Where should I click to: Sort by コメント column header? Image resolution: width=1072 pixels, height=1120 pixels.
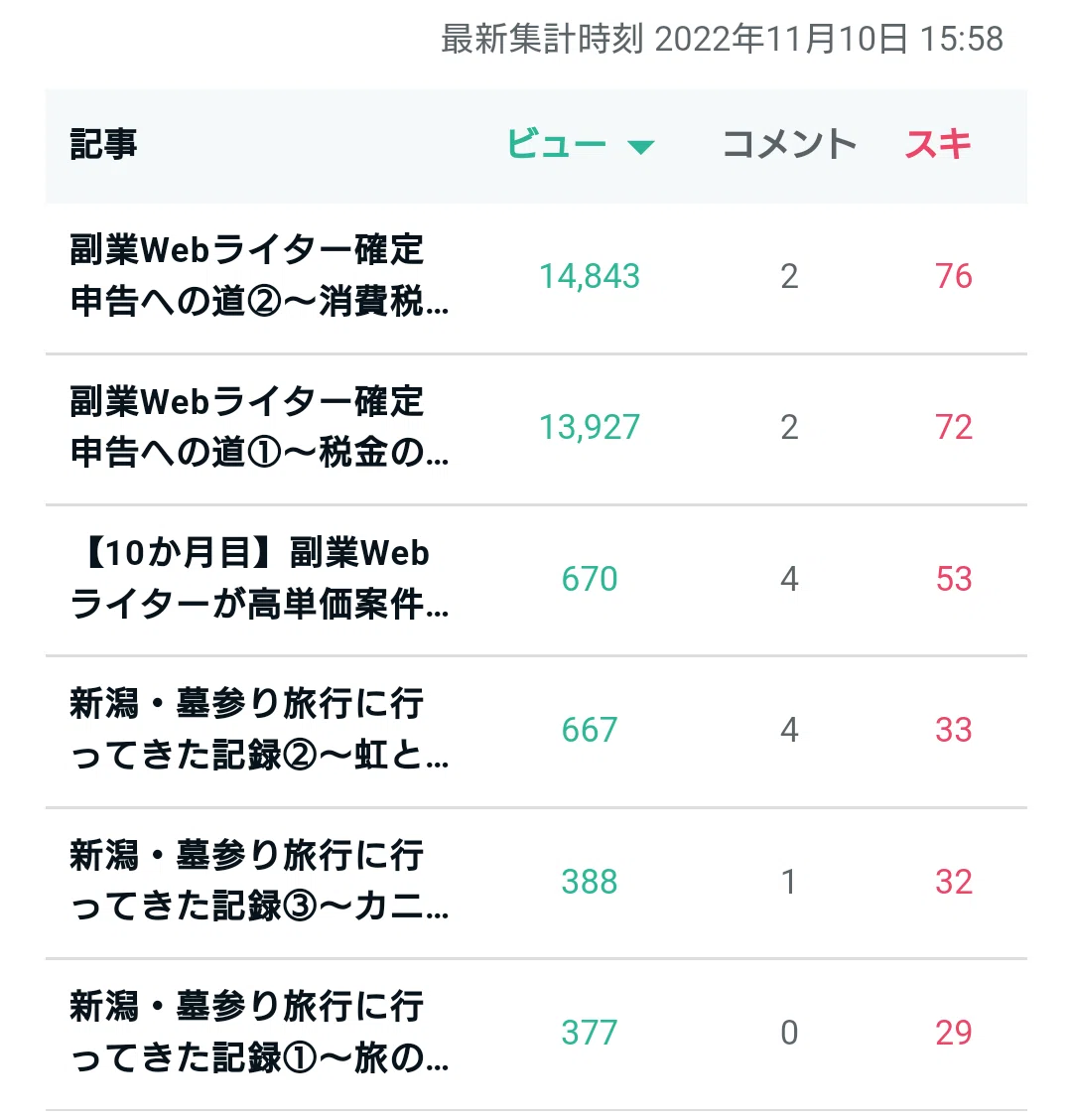point(789,144)
